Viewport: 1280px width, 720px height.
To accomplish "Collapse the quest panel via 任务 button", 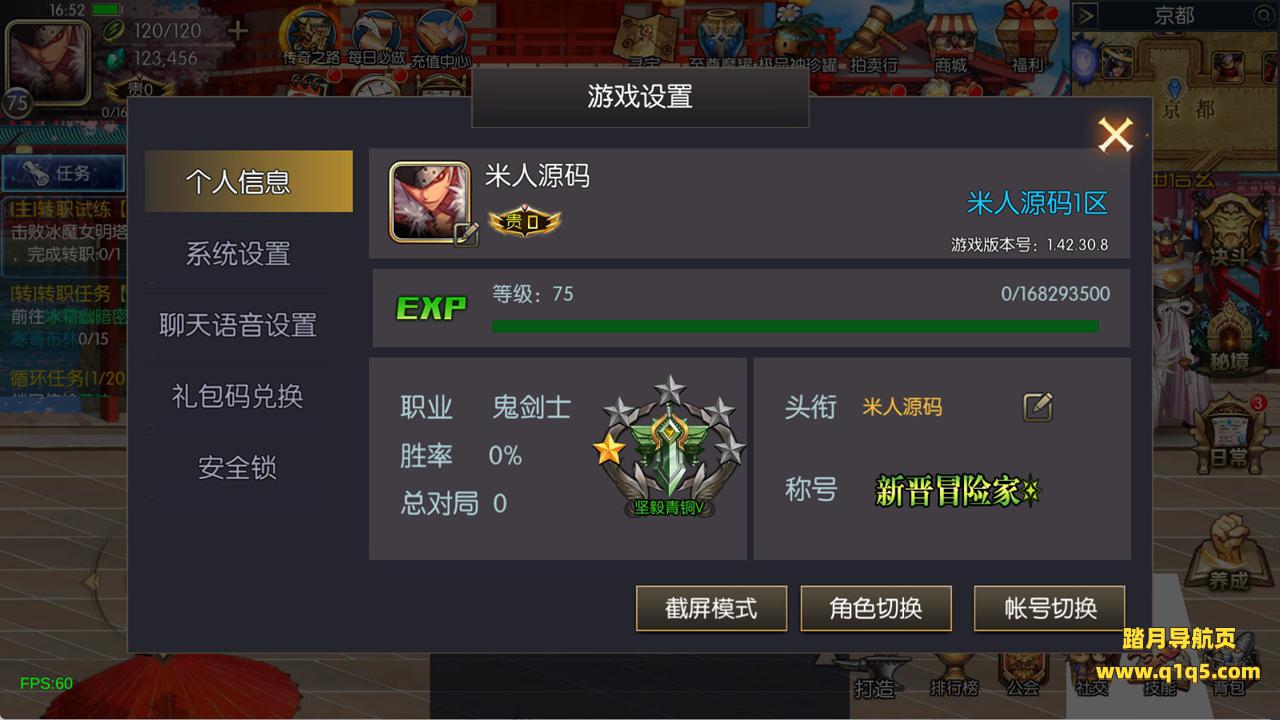I will click(62, 173).
